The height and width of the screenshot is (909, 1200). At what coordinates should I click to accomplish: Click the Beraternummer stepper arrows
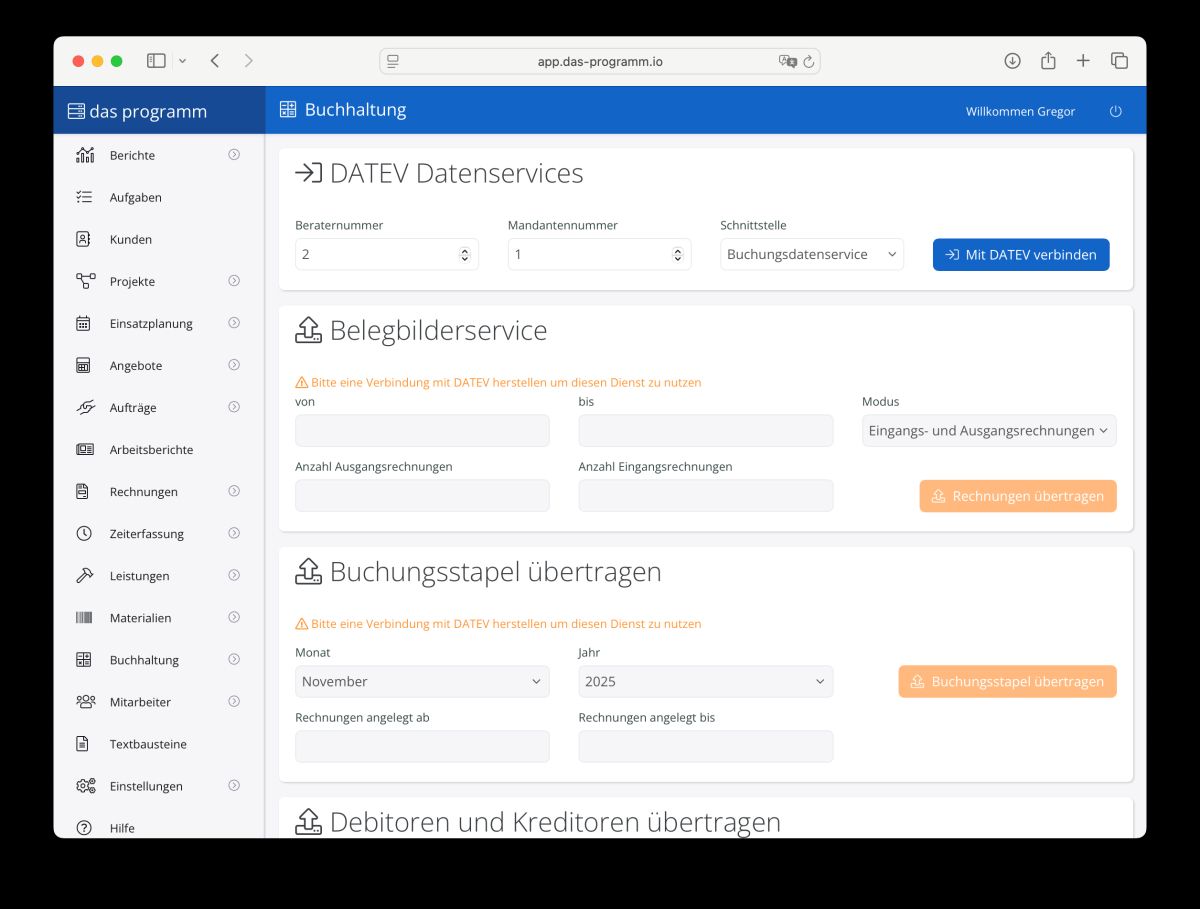pyautogui.click(x=464, y=255)
